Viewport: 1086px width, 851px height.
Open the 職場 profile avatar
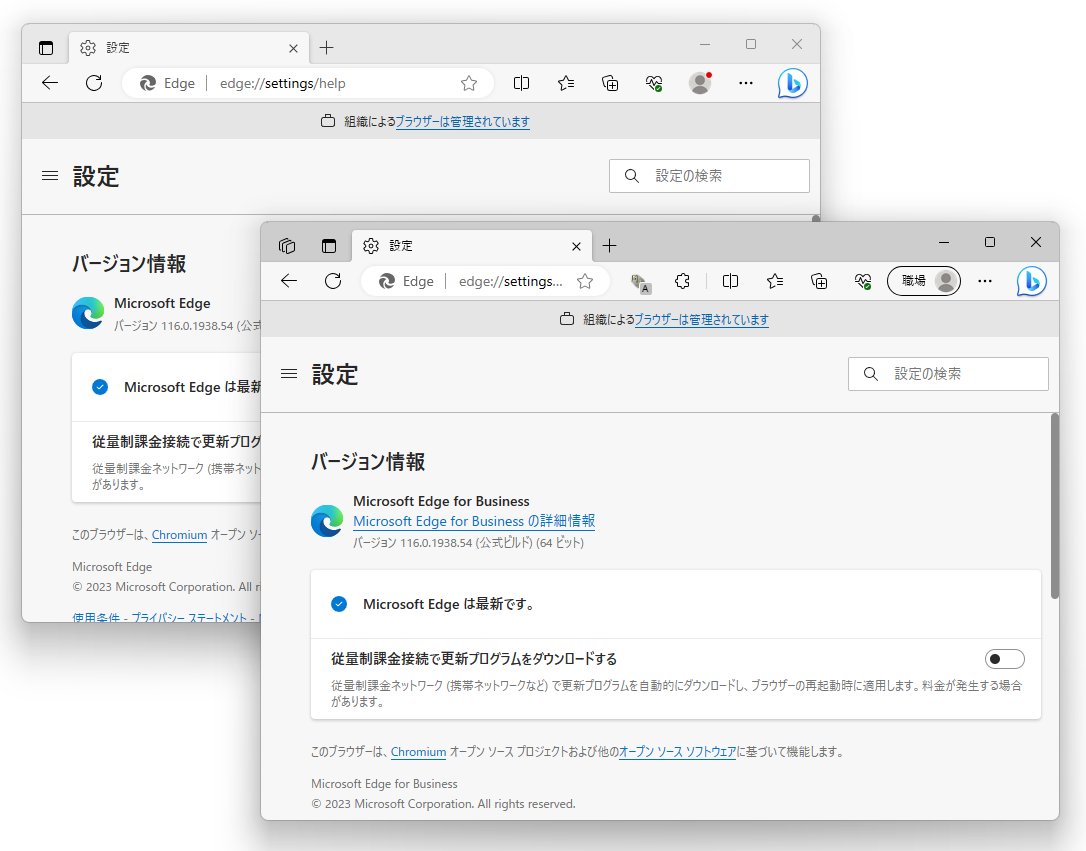tap(923, 281)
